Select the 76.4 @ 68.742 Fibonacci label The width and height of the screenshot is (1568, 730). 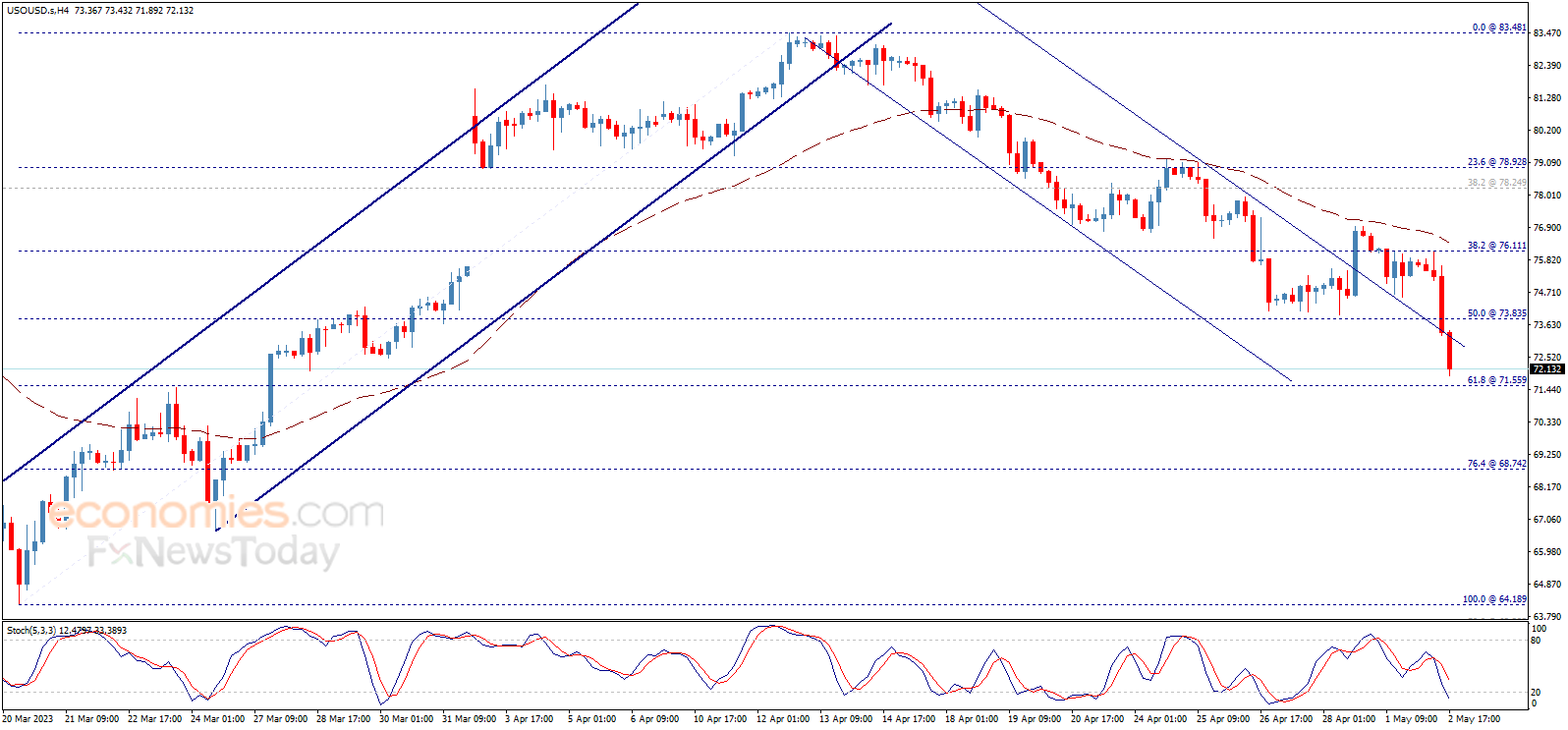click(1497, 464)
